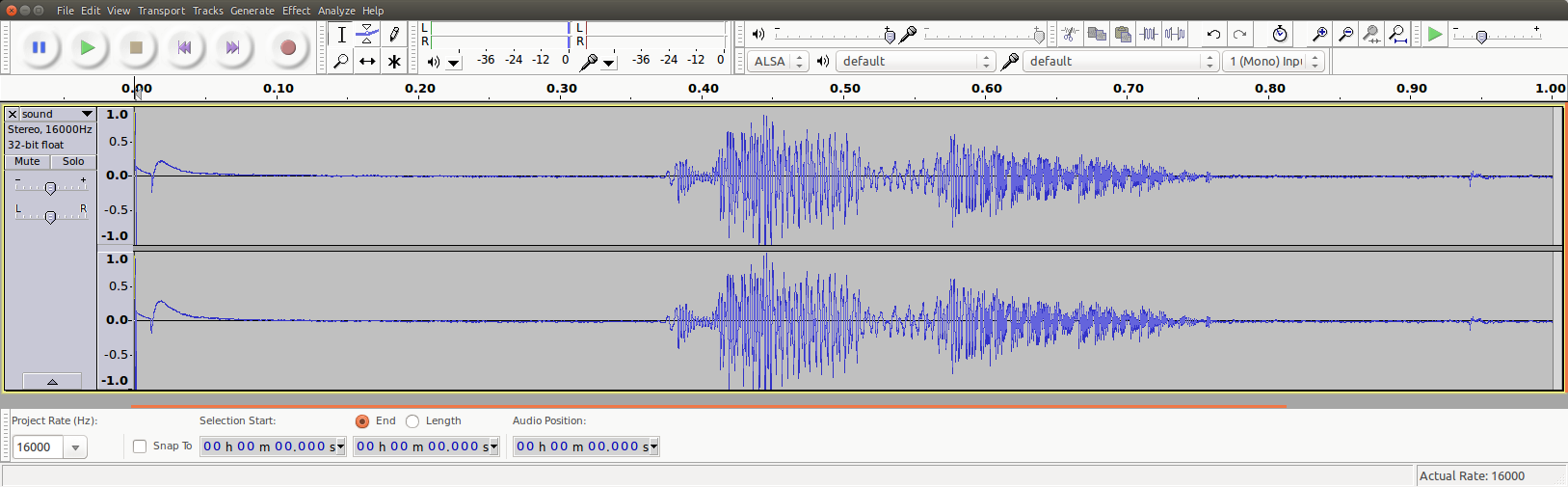The height and width of the screenshot is (487, 1568).
Task: Choose the Time Shift tool
Action: click(367, 62)
